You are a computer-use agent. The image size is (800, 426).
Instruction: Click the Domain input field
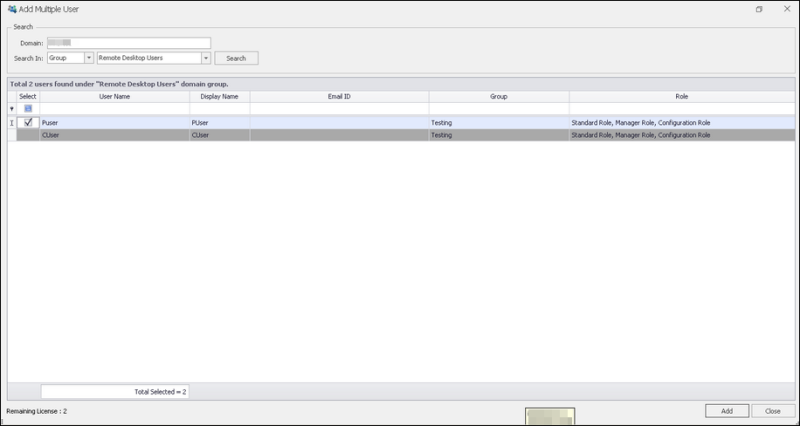point(135,43)
